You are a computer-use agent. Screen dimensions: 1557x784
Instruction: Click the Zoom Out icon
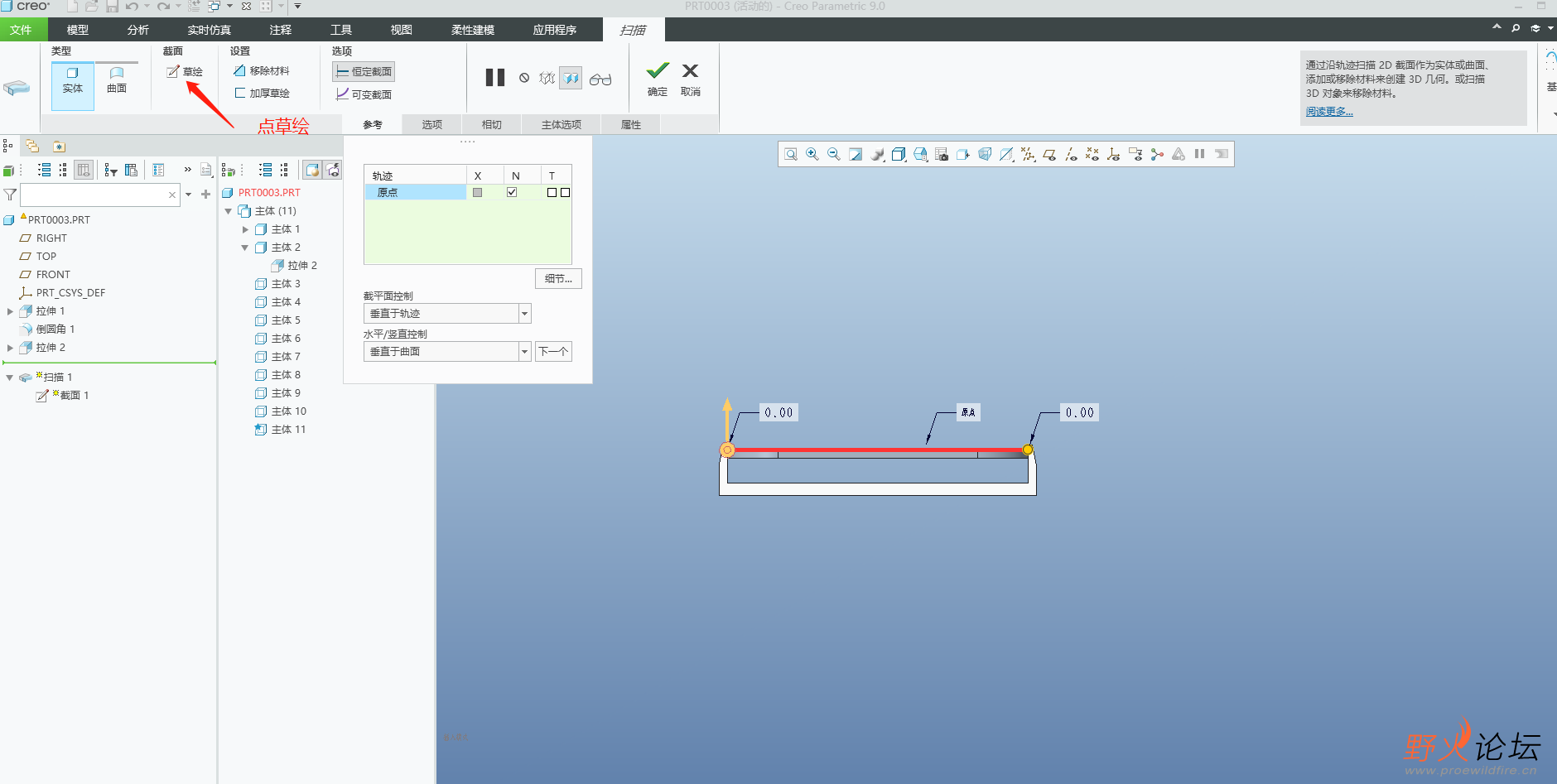[834, 154]
